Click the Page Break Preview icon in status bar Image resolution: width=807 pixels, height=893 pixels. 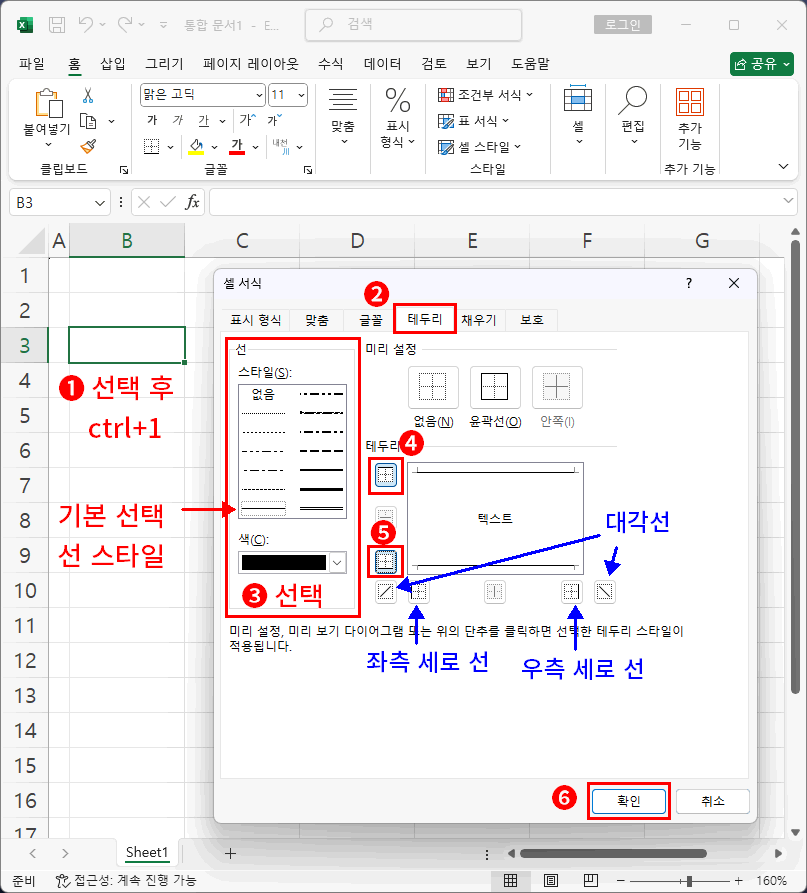[x=591, y=880]
